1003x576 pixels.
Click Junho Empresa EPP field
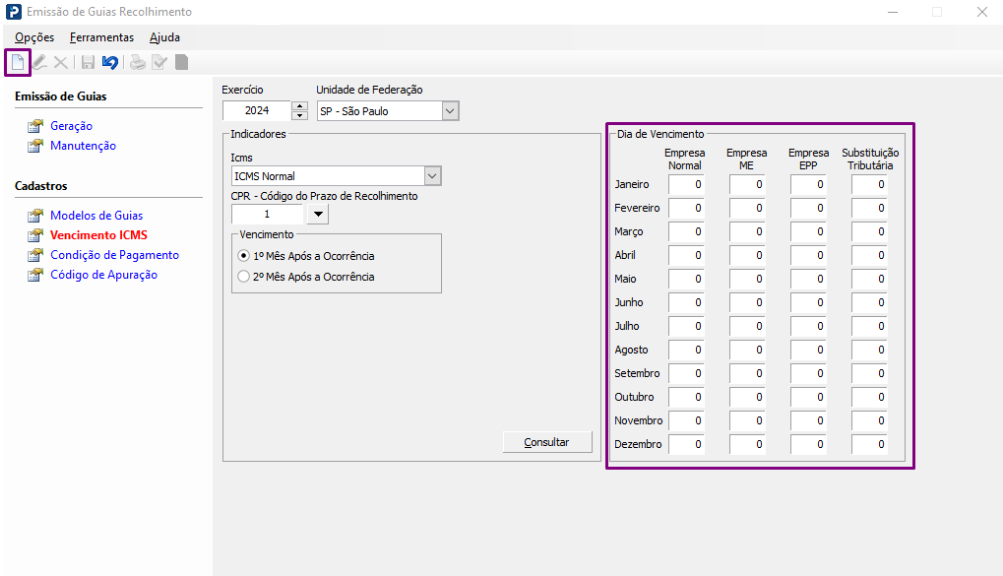click(x=808, y=303)
